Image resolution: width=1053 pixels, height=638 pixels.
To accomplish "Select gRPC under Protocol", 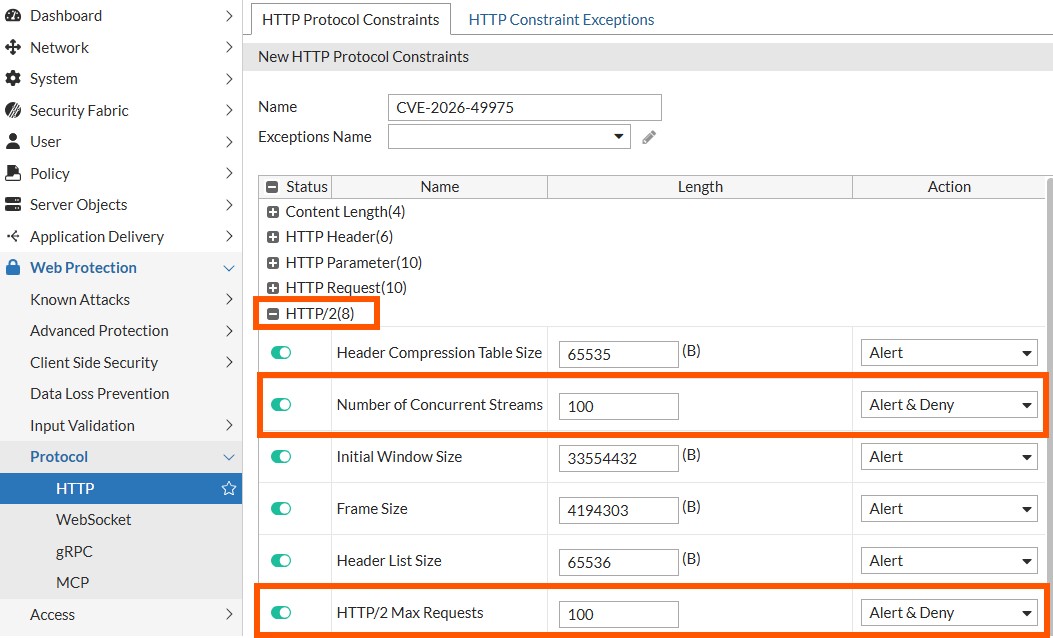I will [121, 551].
